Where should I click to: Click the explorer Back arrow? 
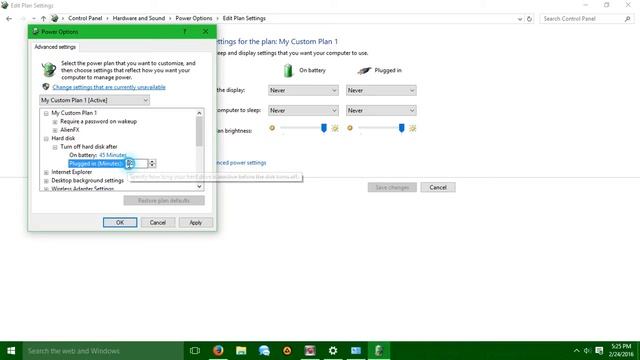(9, 18)
